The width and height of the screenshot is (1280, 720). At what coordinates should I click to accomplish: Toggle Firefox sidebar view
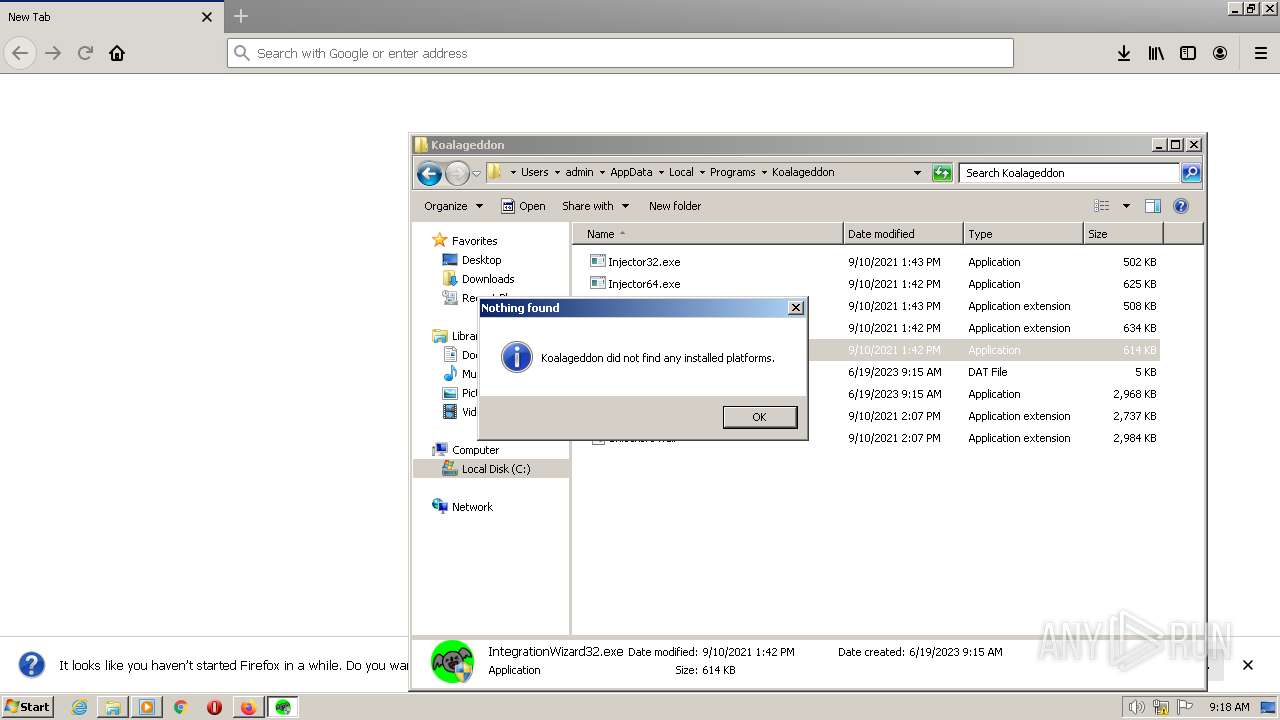pos(1188,53)
